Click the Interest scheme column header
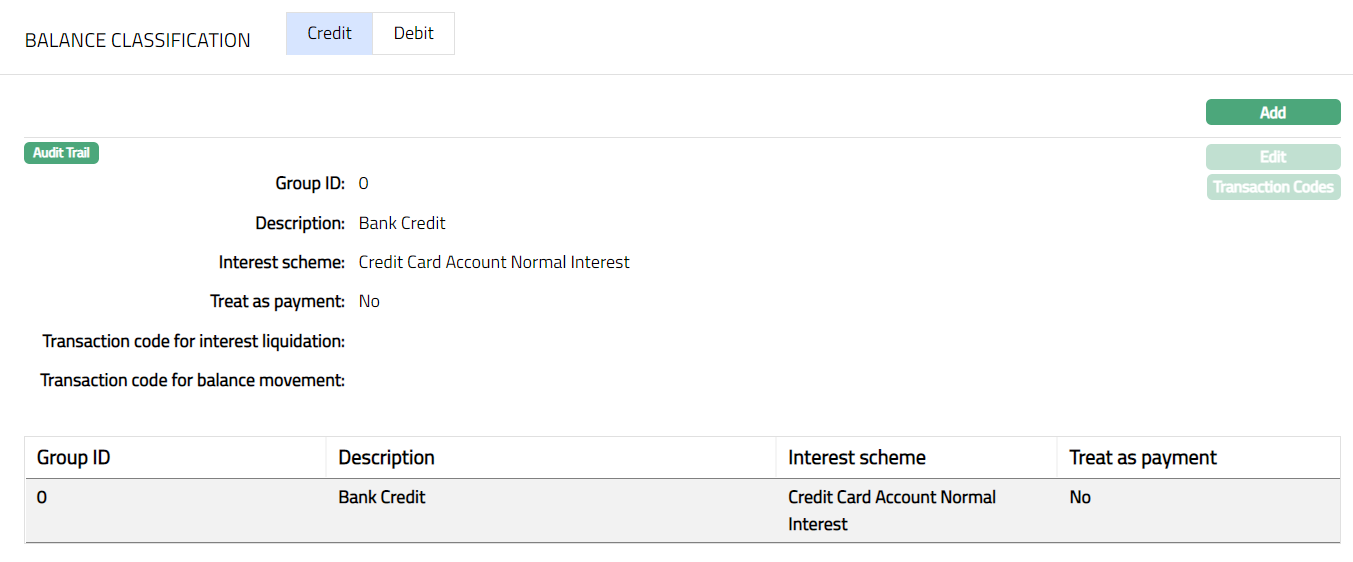1353x562 pixels. pos(856,458)
